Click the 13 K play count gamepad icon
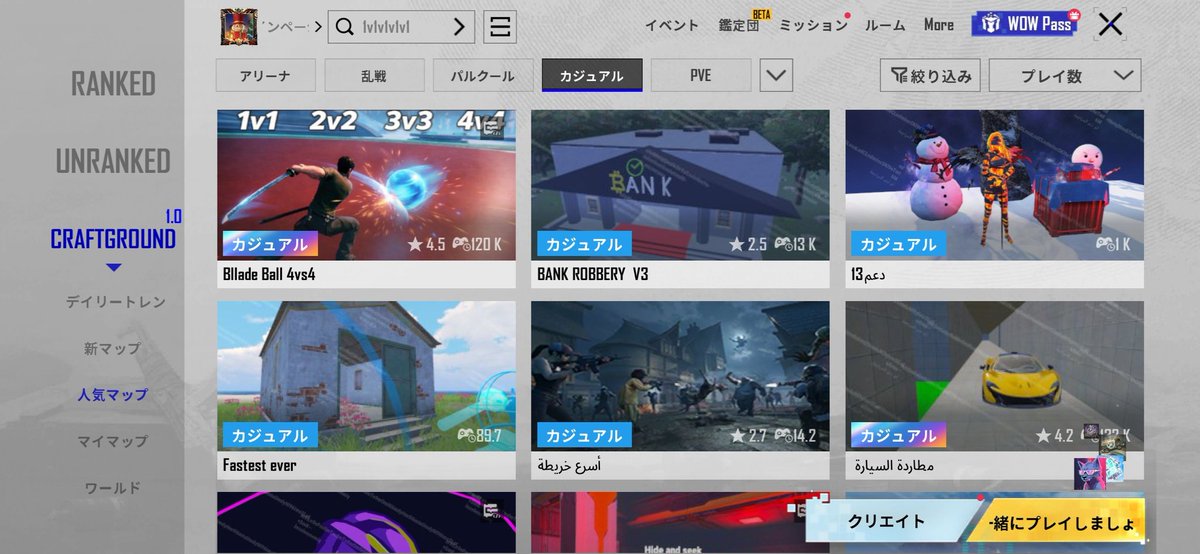1200x554 pixels. (x=783, y=244)
